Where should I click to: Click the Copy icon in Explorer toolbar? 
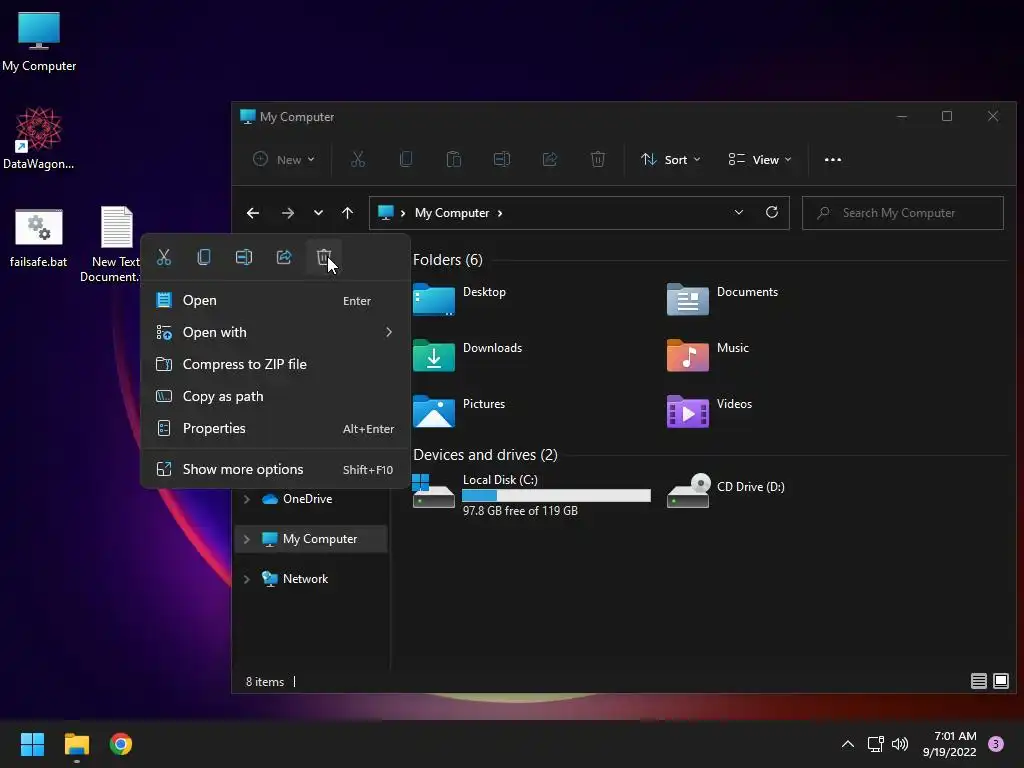[406, 160]
